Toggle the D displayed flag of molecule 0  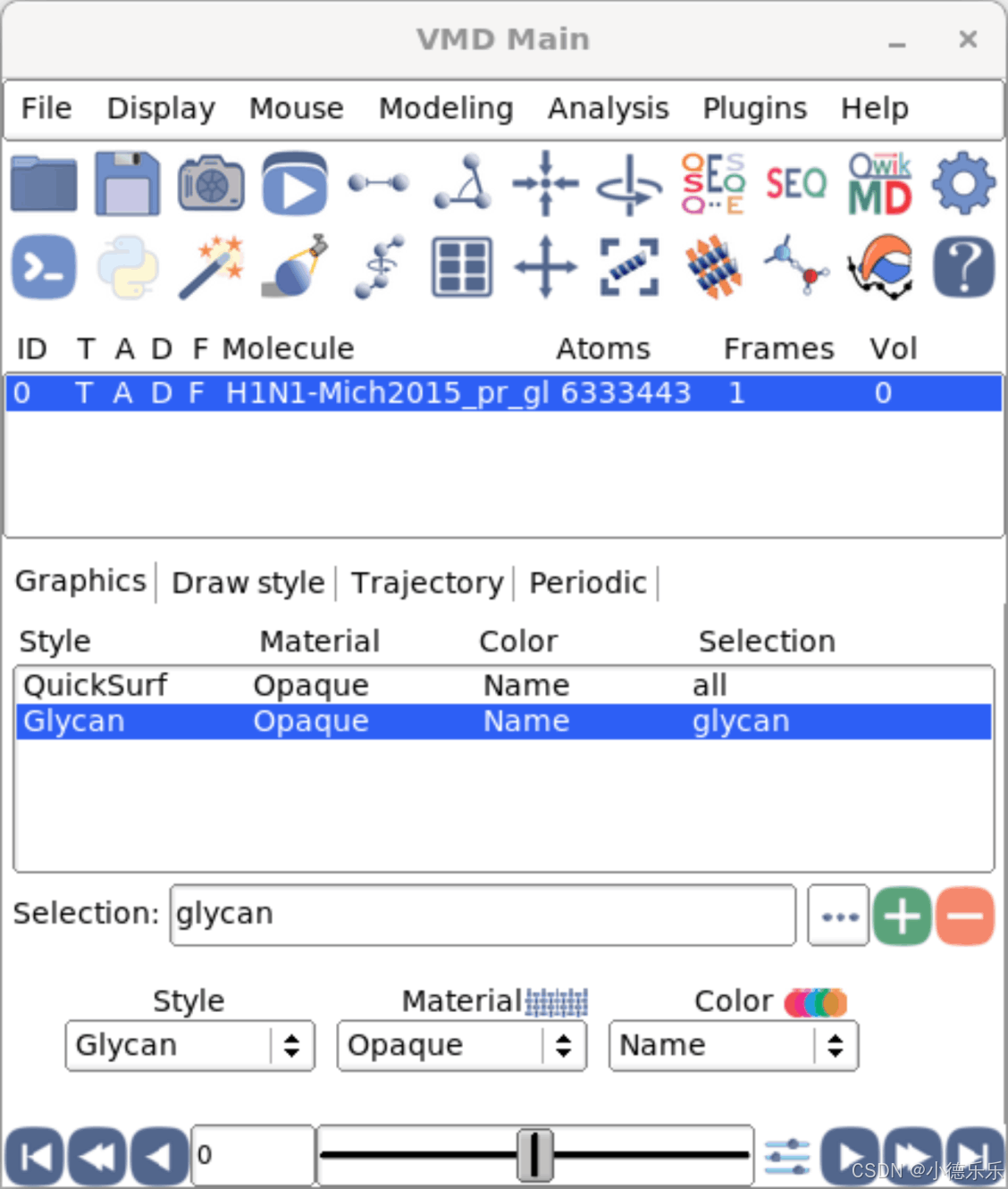point(161,393)
